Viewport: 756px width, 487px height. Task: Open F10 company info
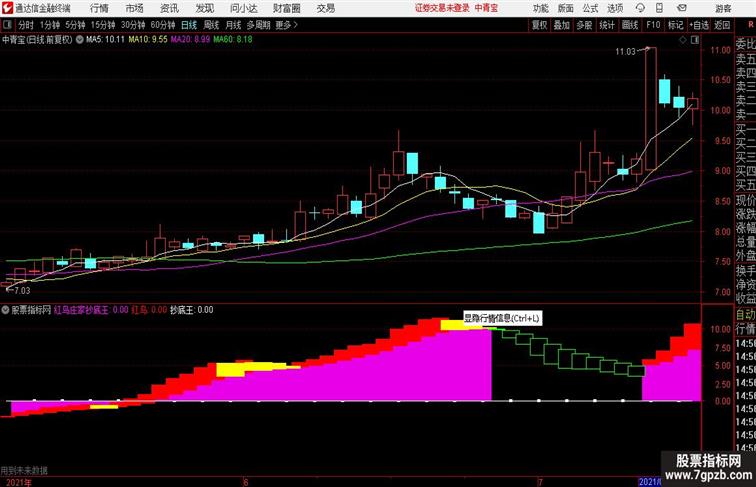(653, 25)
